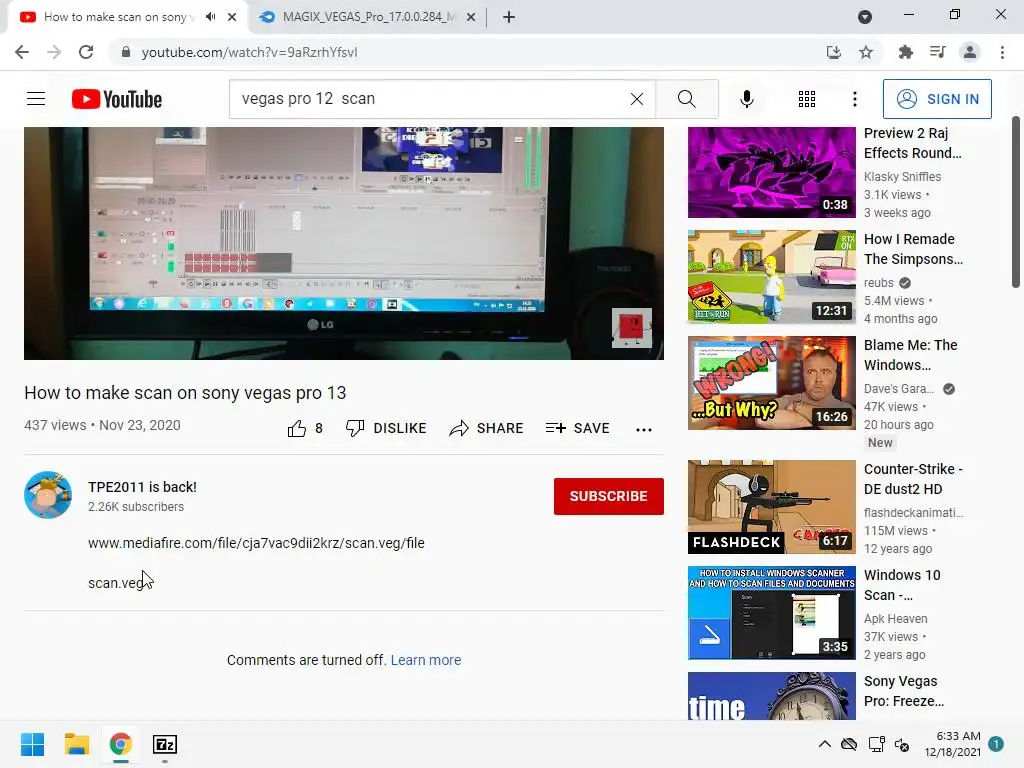This screenshot has width=1024, height=768.
Task: Open the Chrome profile avatar
Action: pyautogui.click(x=970, y=52)
